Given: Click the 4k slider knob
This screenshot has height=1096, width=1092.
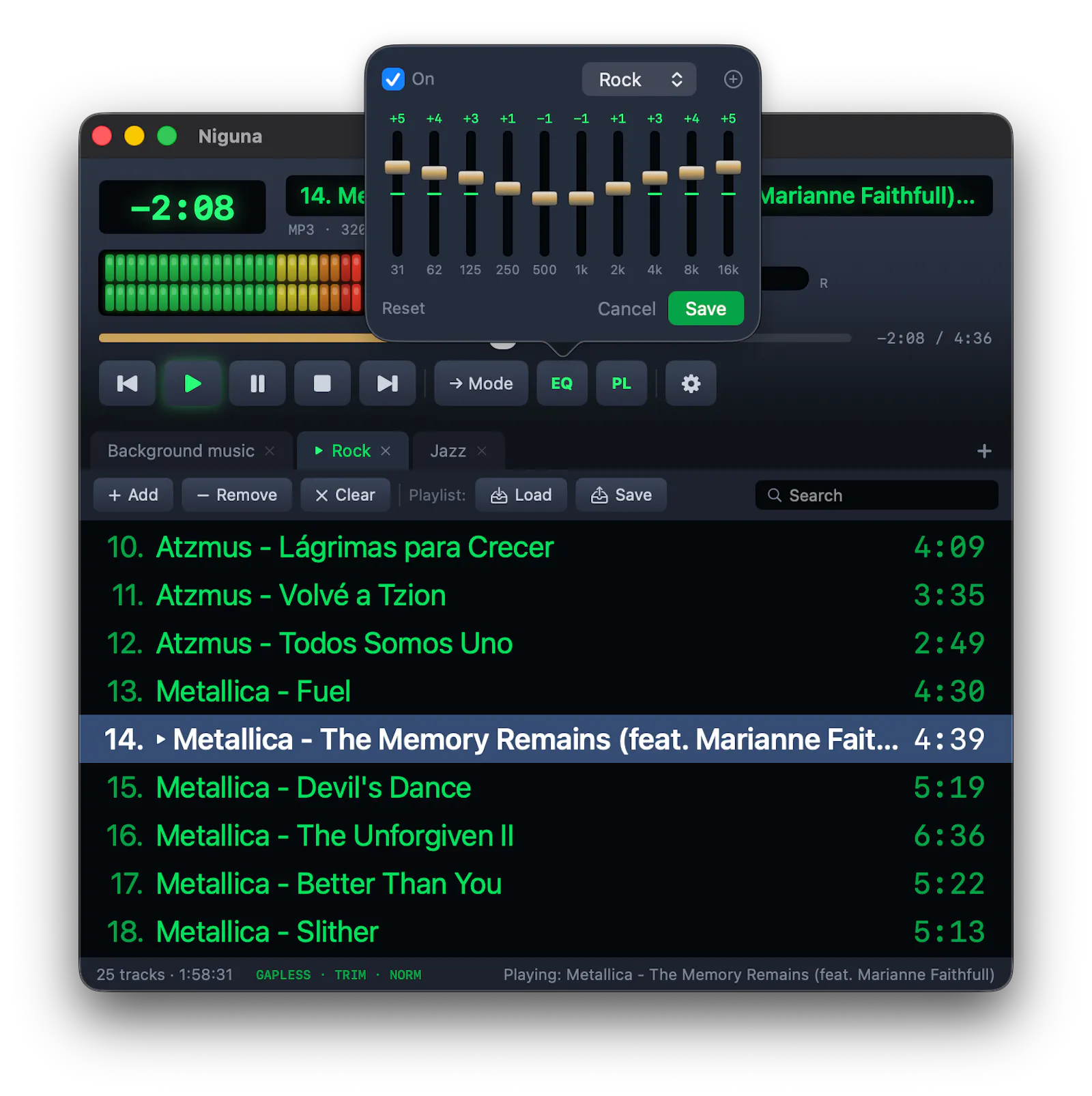Looking at the screenshot, I should click(655, 177).
